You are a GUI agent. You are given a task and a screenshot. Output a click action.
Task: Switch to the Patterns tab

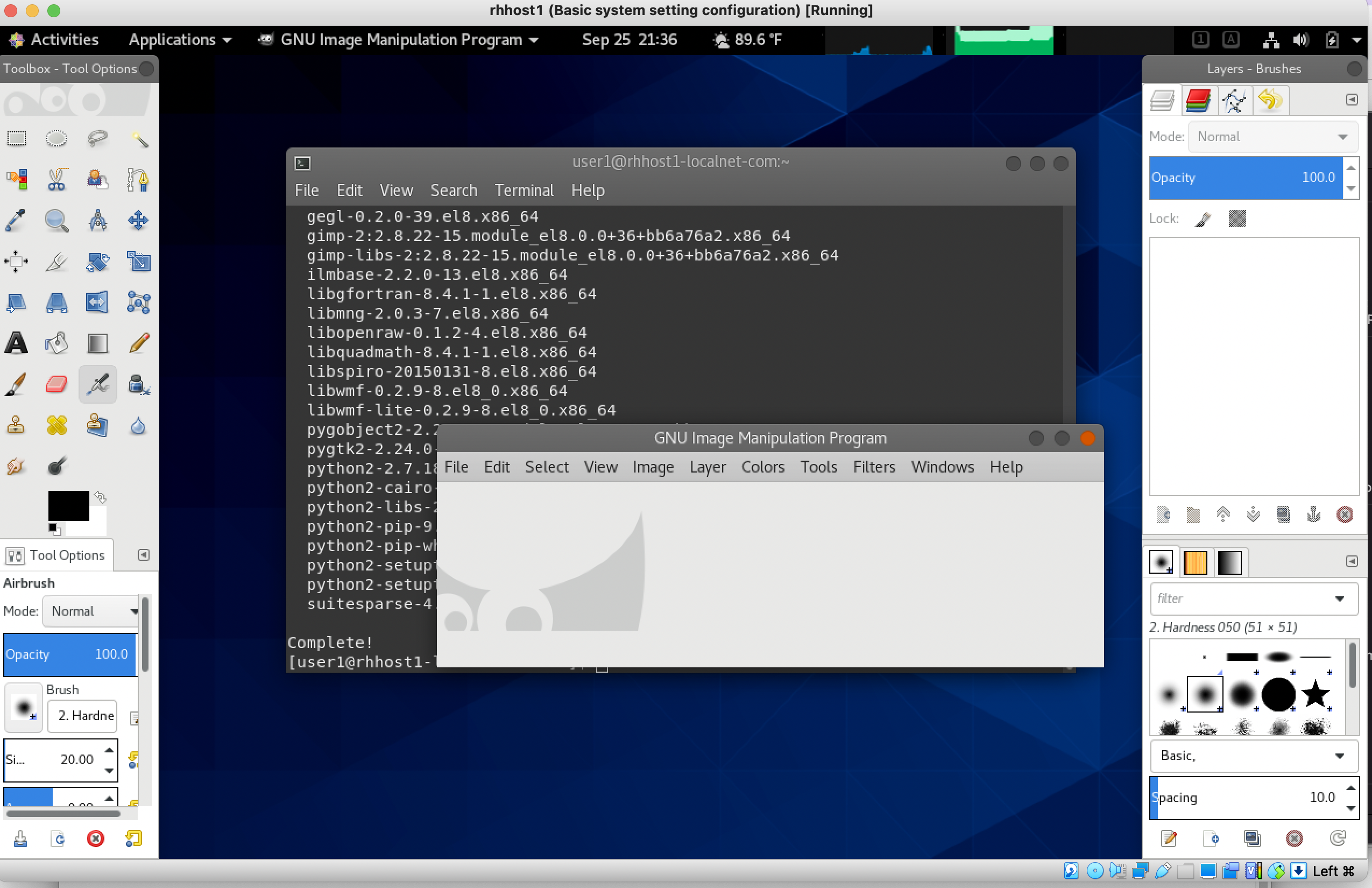point(1196,562)
